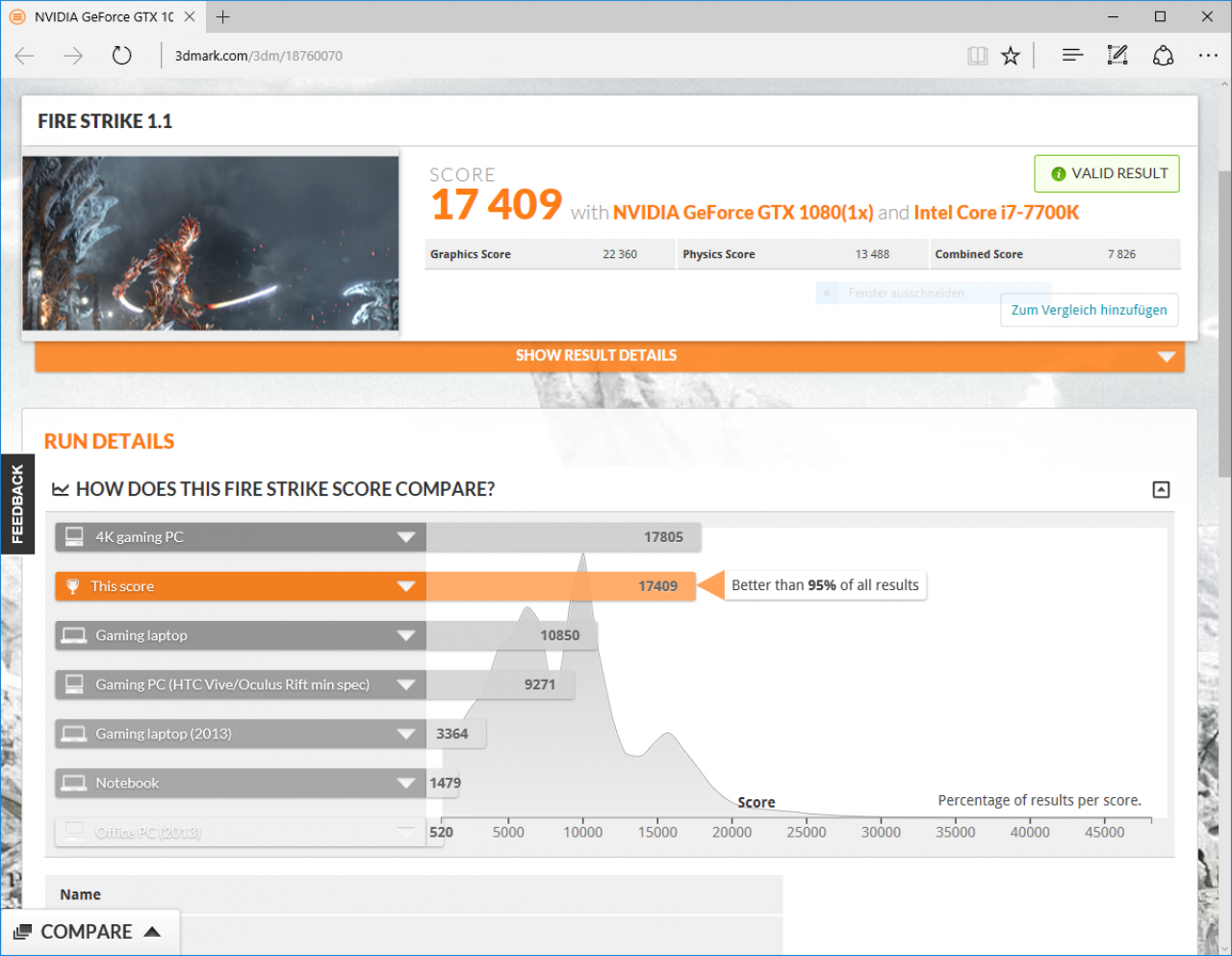1232x956 pixels.
Task: Click the laptop icon beside Notebook
Action: click(x=74, y=783)
